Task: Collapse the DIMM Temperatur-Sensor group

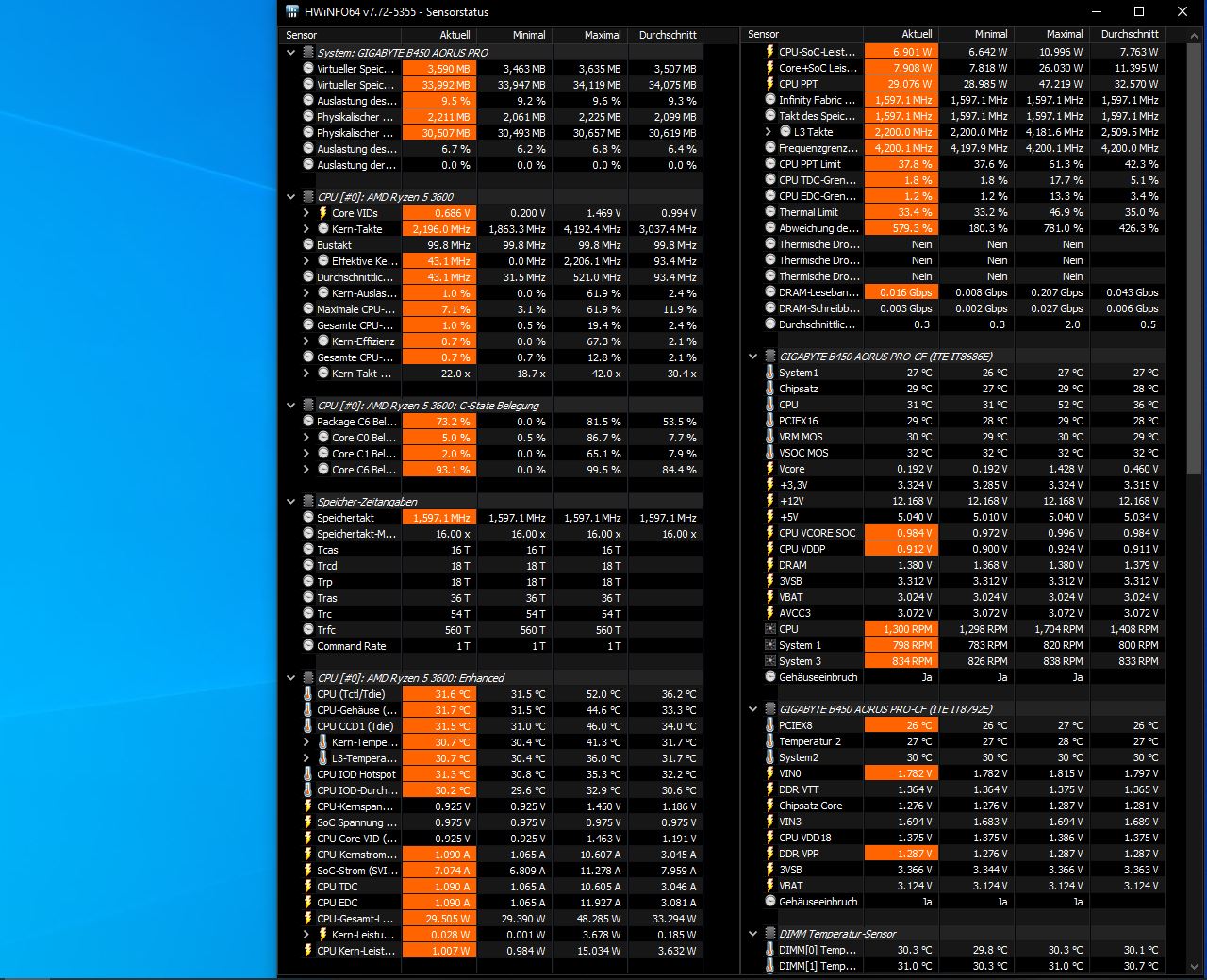Action: pyautogui.click(x=752, y=934)
